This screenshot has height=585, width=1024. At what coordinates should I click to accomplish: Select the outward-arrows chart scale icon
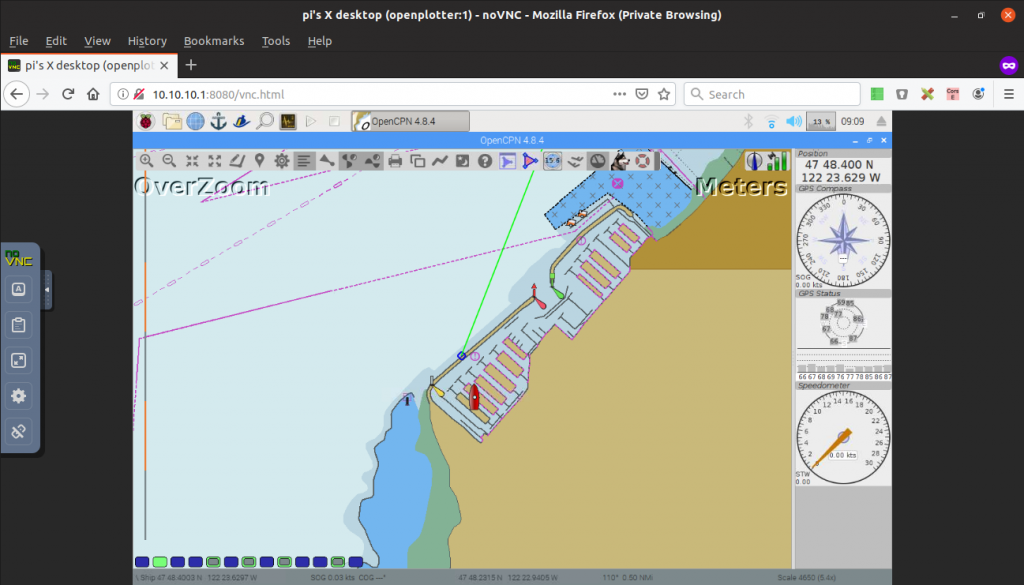click(x=214, y=161)
